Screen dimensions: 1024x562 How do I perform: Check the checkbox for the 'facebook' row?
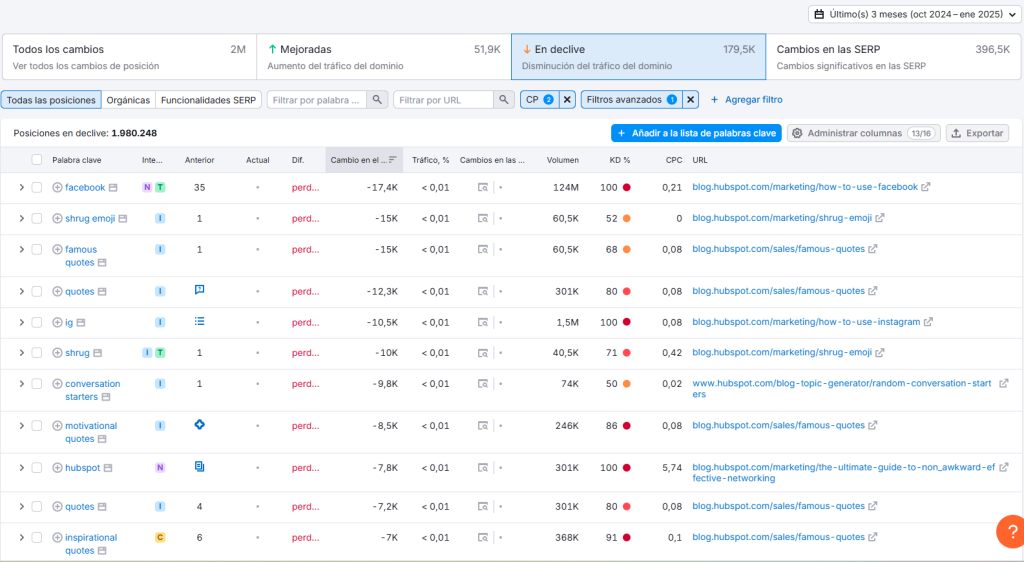pos(37,187)
